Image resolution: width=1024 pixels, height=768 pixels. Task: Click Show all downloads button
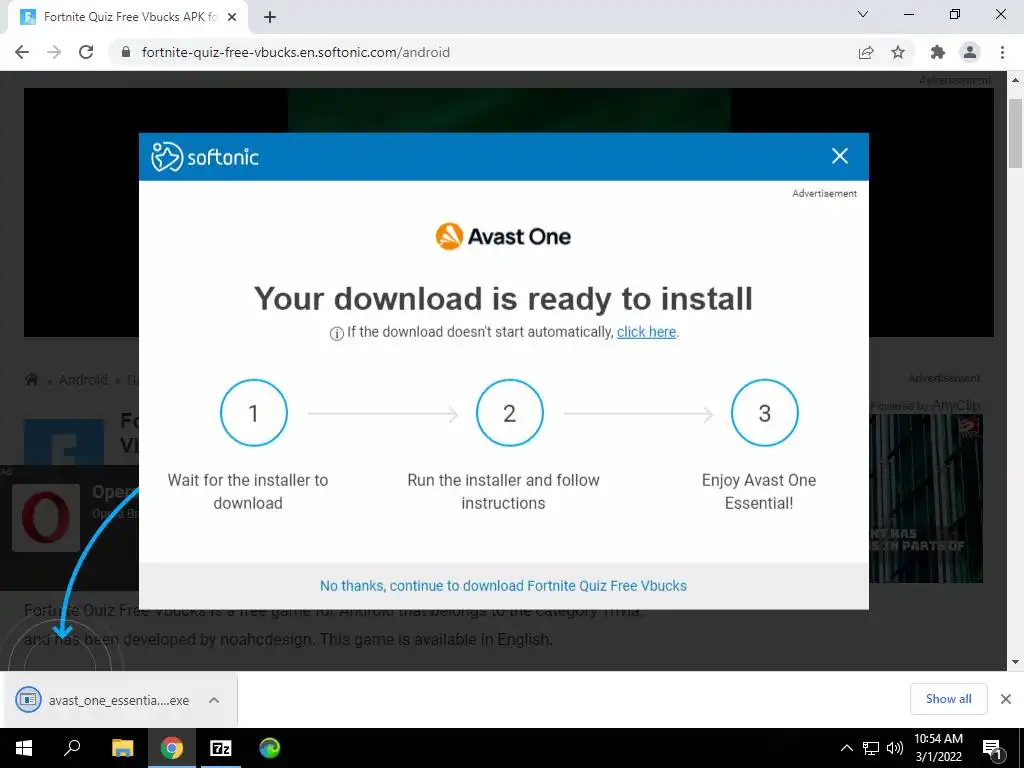click(948, 699)
